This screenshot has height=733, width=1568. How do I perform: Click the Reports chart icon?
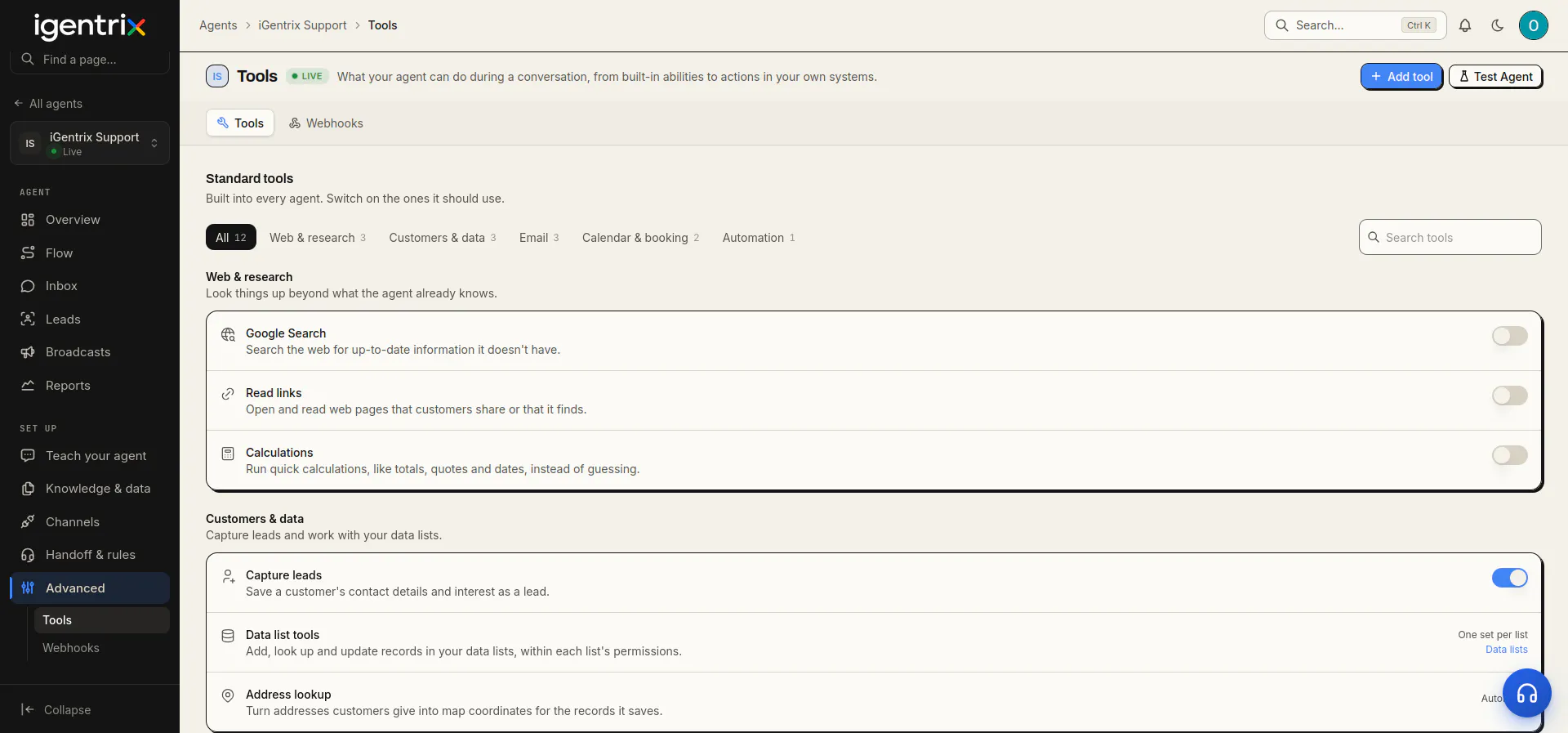(28, 386)
